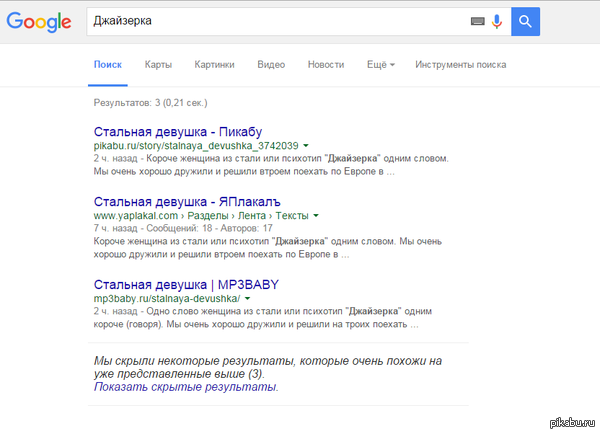The width and height of the screenshot is (600, 434).
Task: Expand arrow next to yaplakal.com breadcrumb
Action: coord(316,215)
